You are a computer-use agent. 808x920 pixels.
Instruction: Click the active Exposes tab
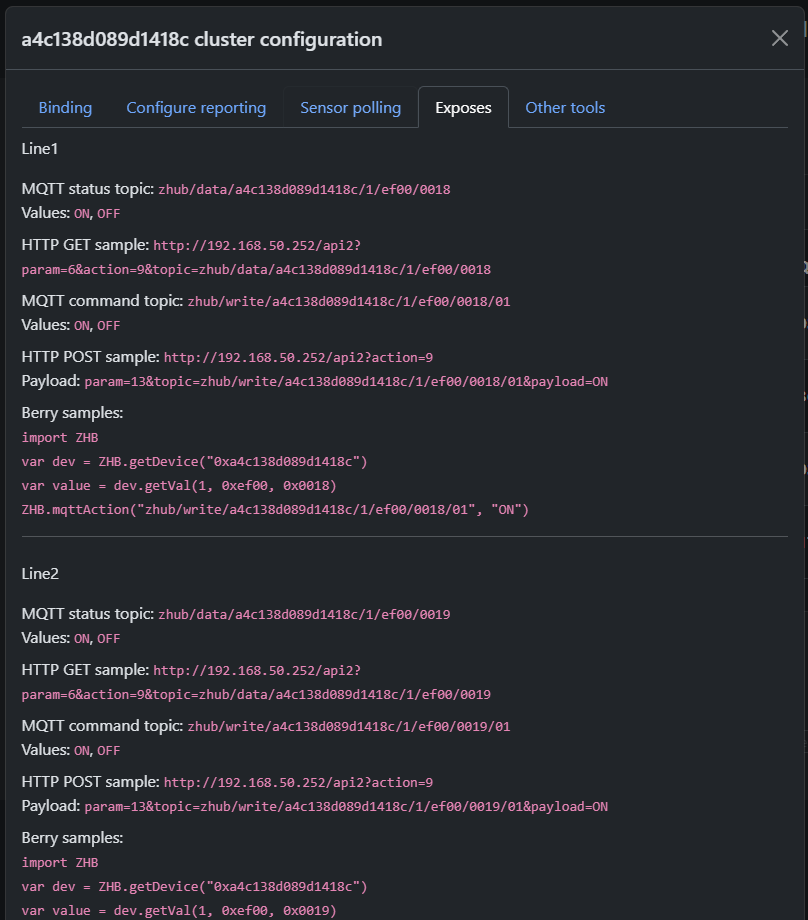point(463,108)
